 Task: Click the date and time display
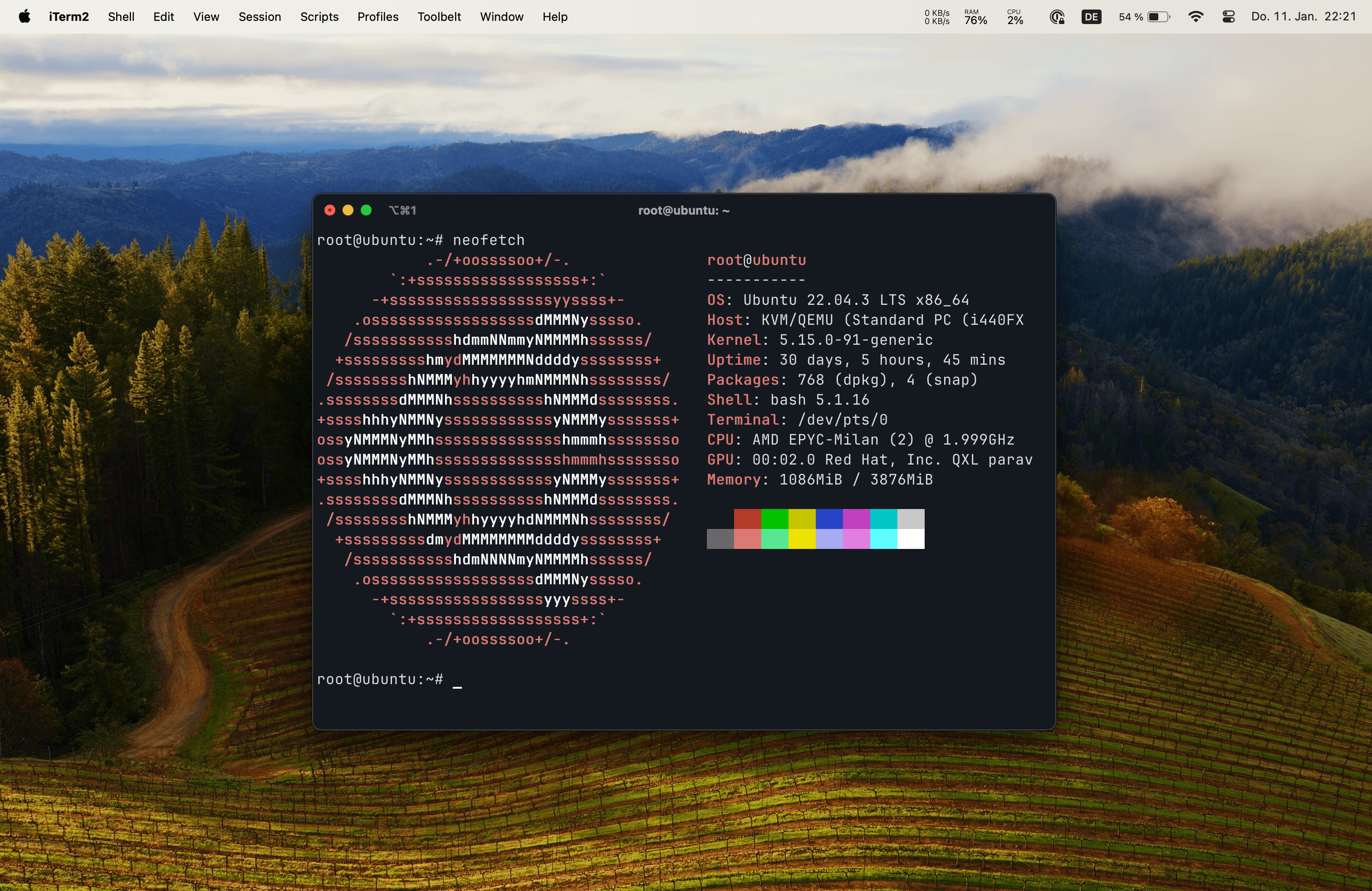coord(1303,17)
